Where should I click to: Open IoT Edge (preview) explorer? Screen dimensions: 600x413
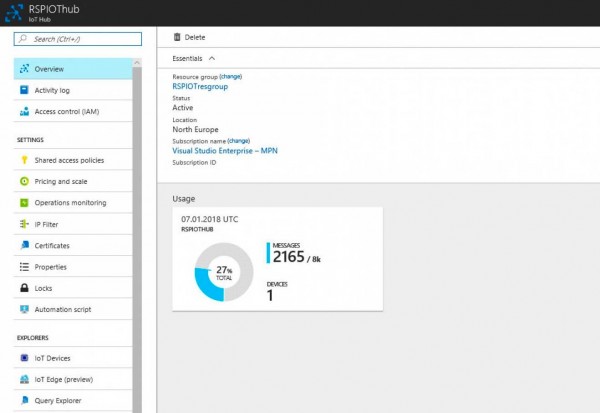coord(62,379)
